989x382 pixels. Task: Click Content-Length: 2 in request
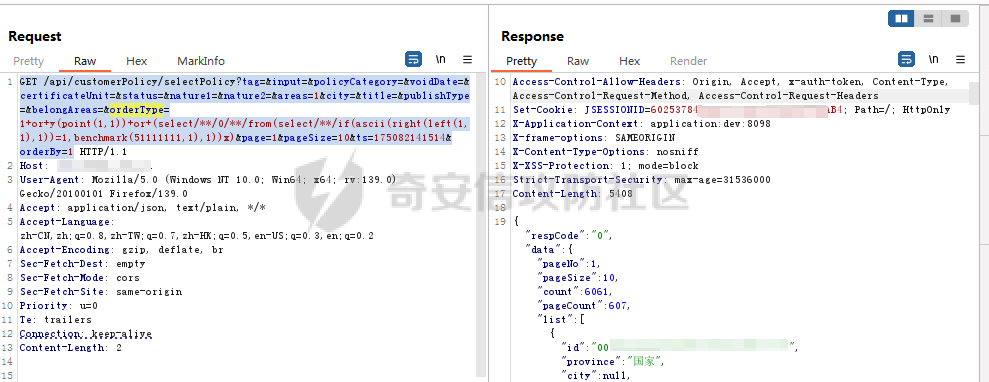71,348
